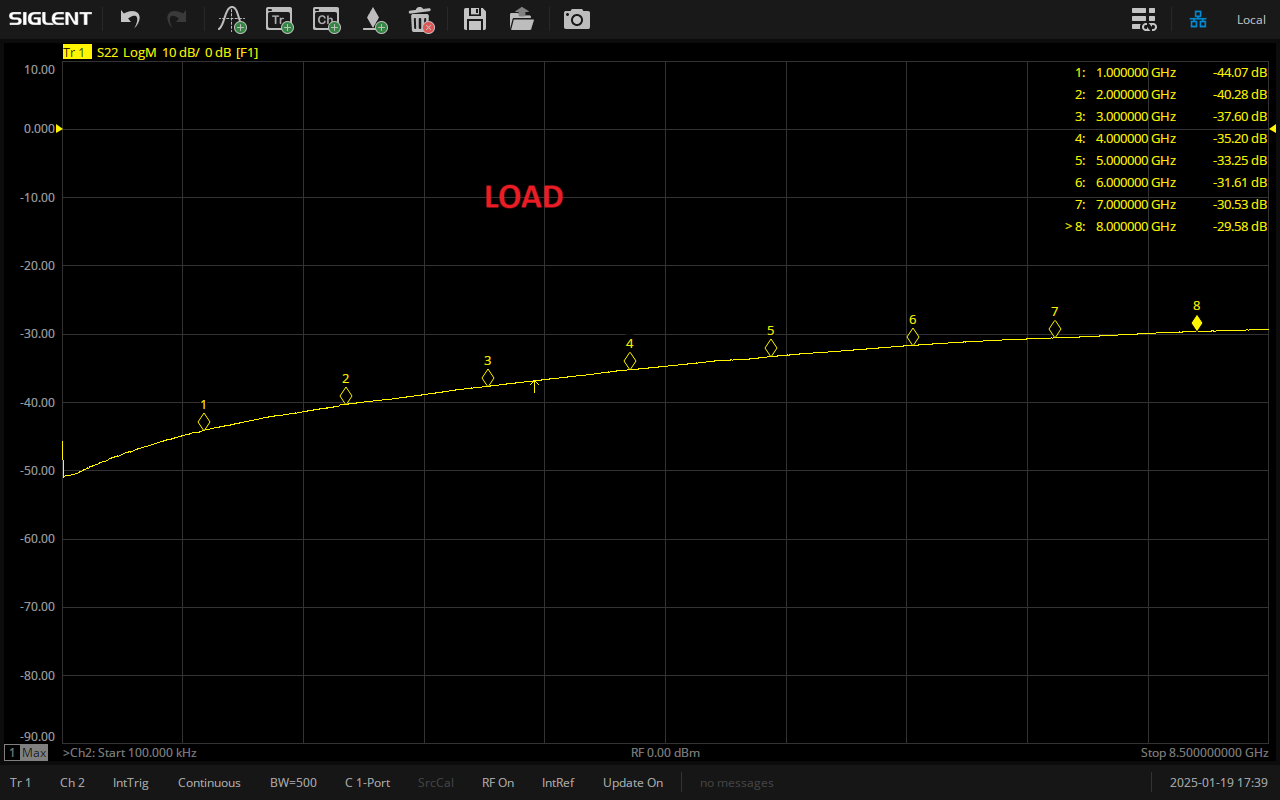Open the IntRef reference source selector
This screenshot has height=800, width=1280.
pos(558,783)
